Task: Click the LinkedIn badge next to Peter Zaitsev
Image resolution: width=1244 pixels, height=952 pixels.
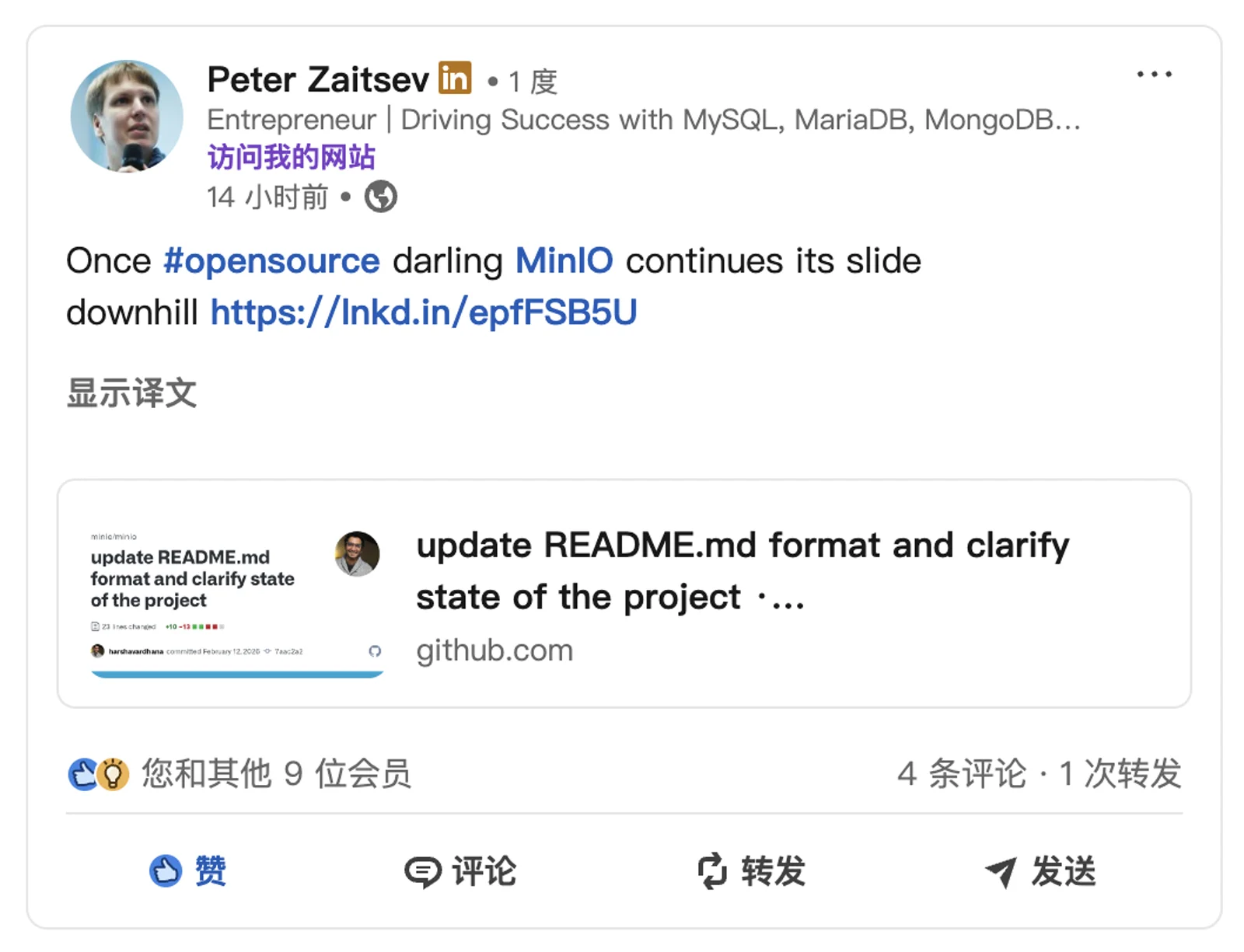Action: click(456, 78)
